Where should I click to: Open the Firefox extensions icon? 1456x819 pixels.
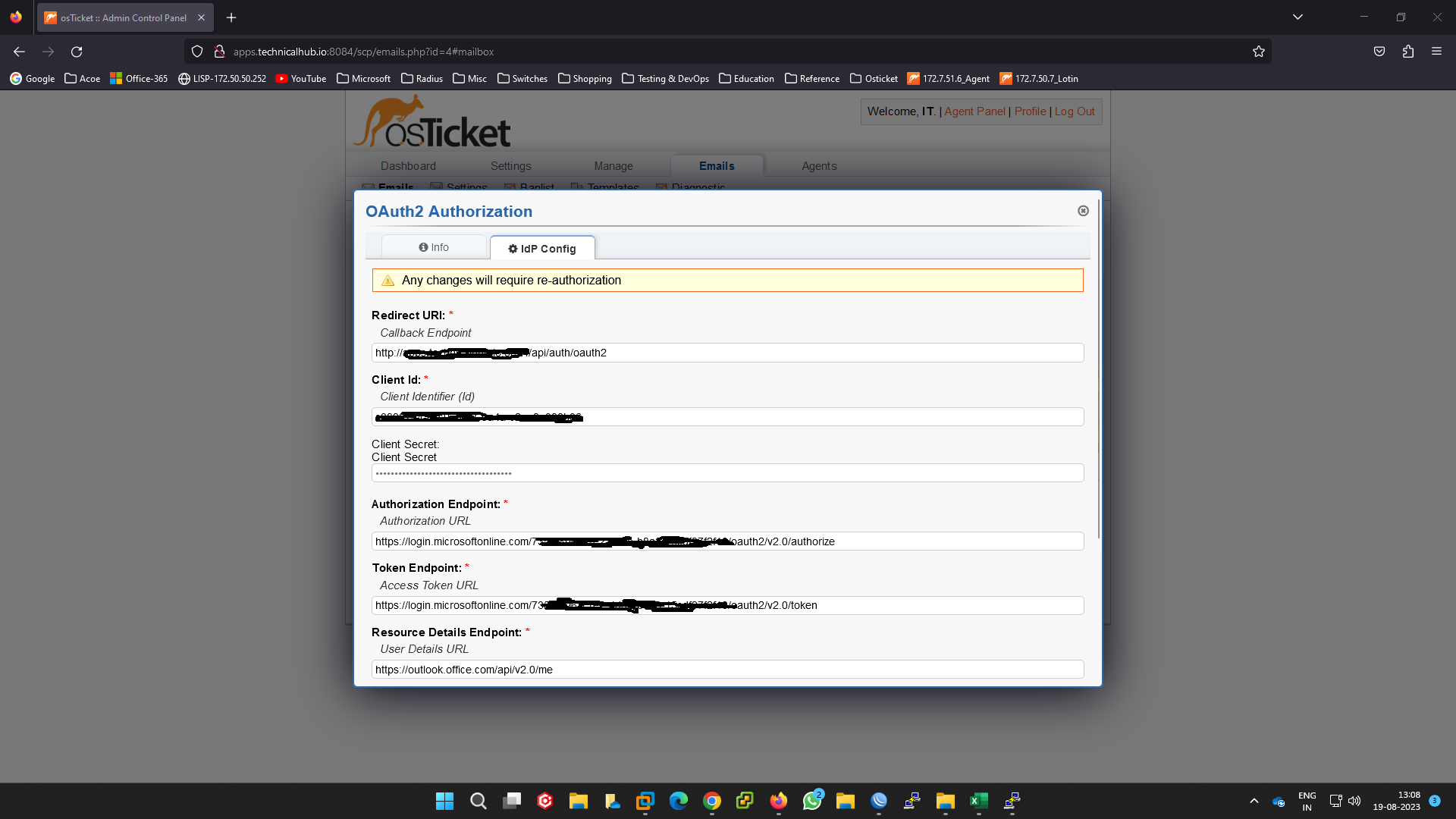click(x=1408, y=52)
